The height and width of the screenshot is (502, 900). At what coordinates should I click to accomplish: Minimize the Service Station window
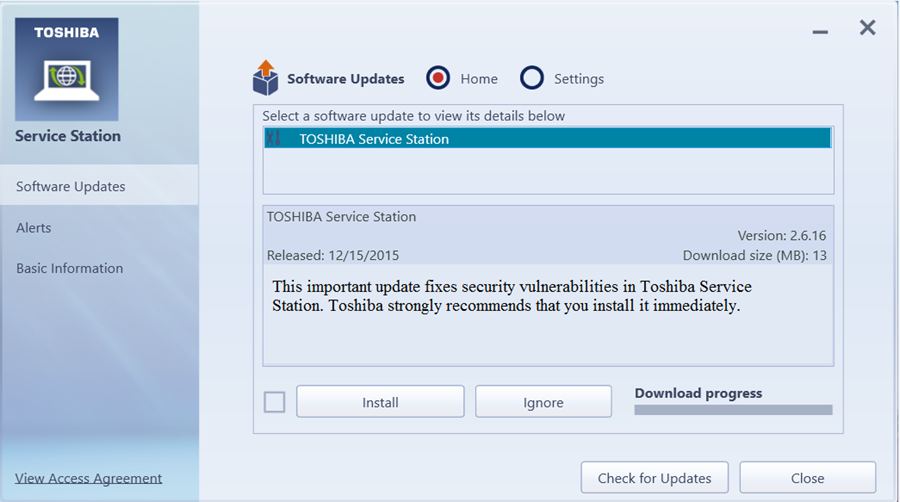(820, 32)
